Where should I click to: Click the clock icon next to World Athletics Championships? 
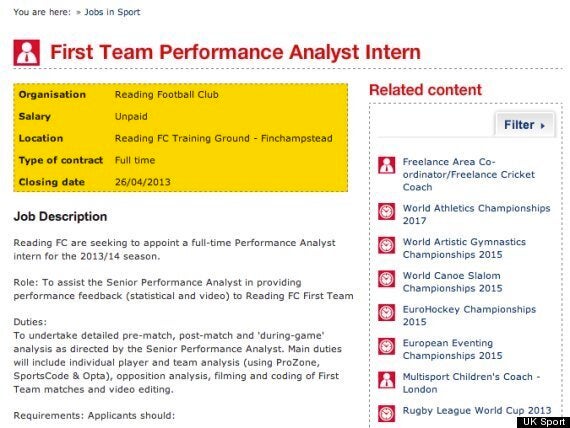(x=386, y=212)
